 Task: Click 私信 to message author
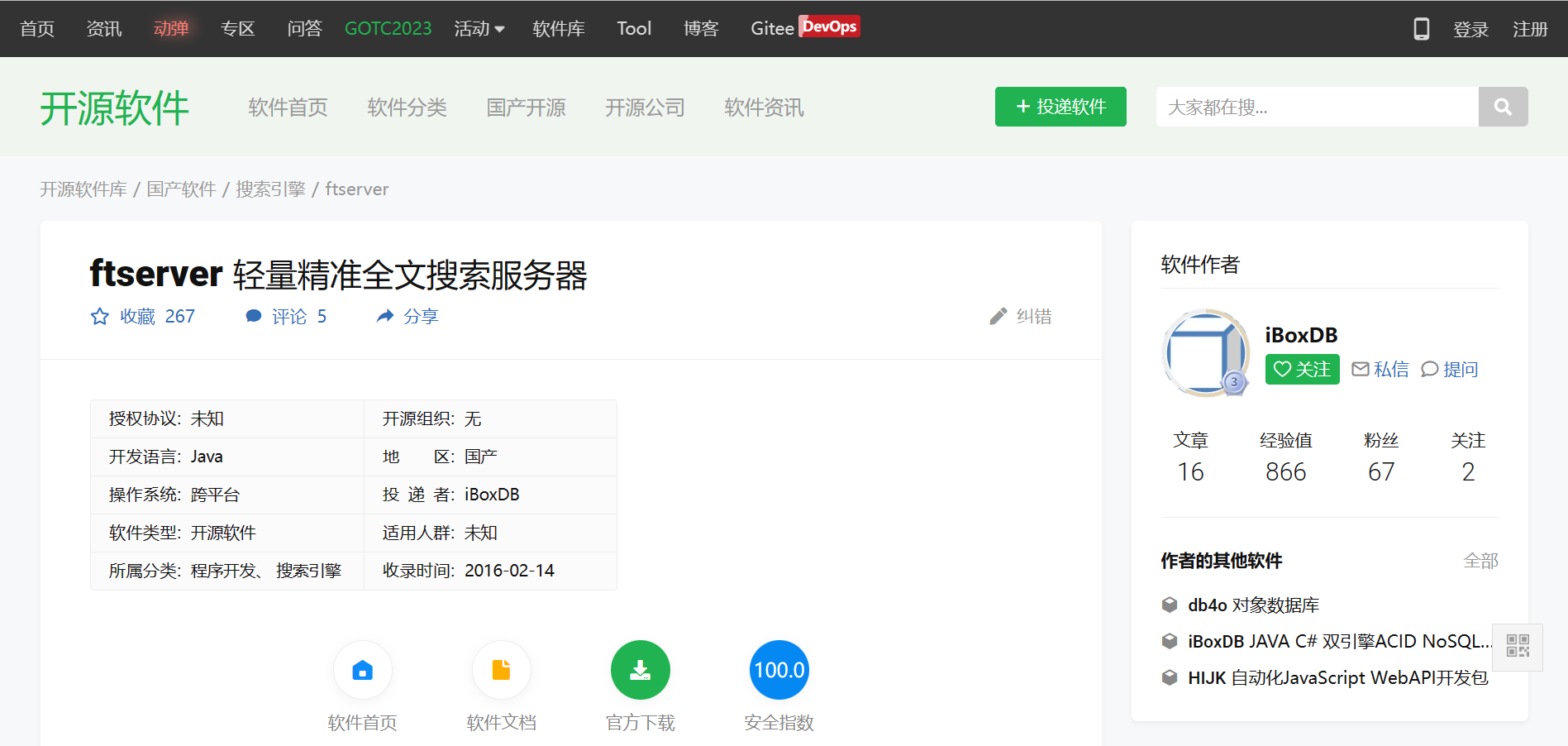tap(1380, 369)
